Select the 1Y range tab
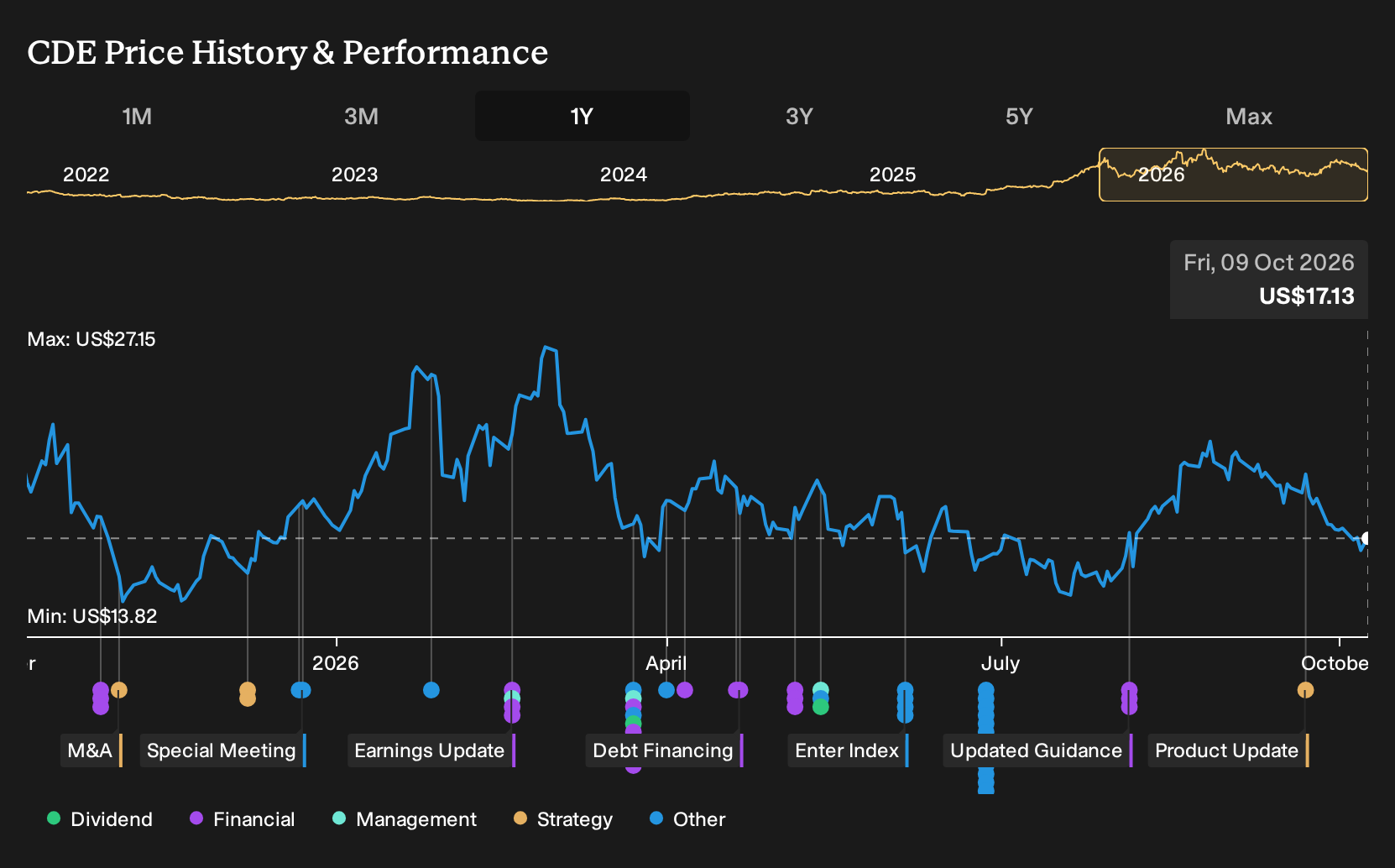The height and width of the screenshot is (868, 1395). coord(582,116)
